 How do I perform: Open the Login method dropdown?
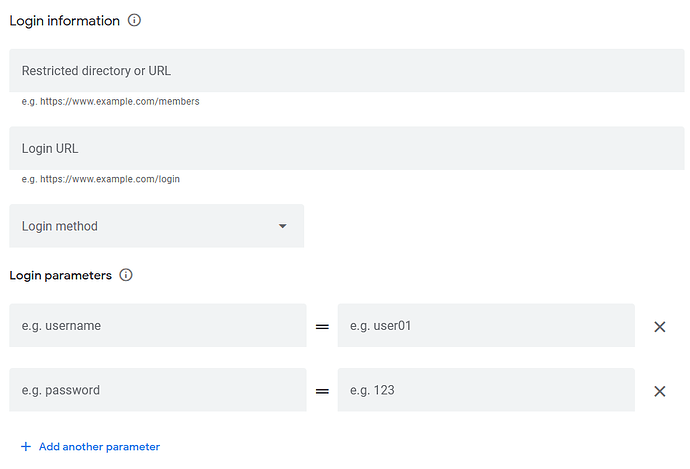(x=157, y=226)
